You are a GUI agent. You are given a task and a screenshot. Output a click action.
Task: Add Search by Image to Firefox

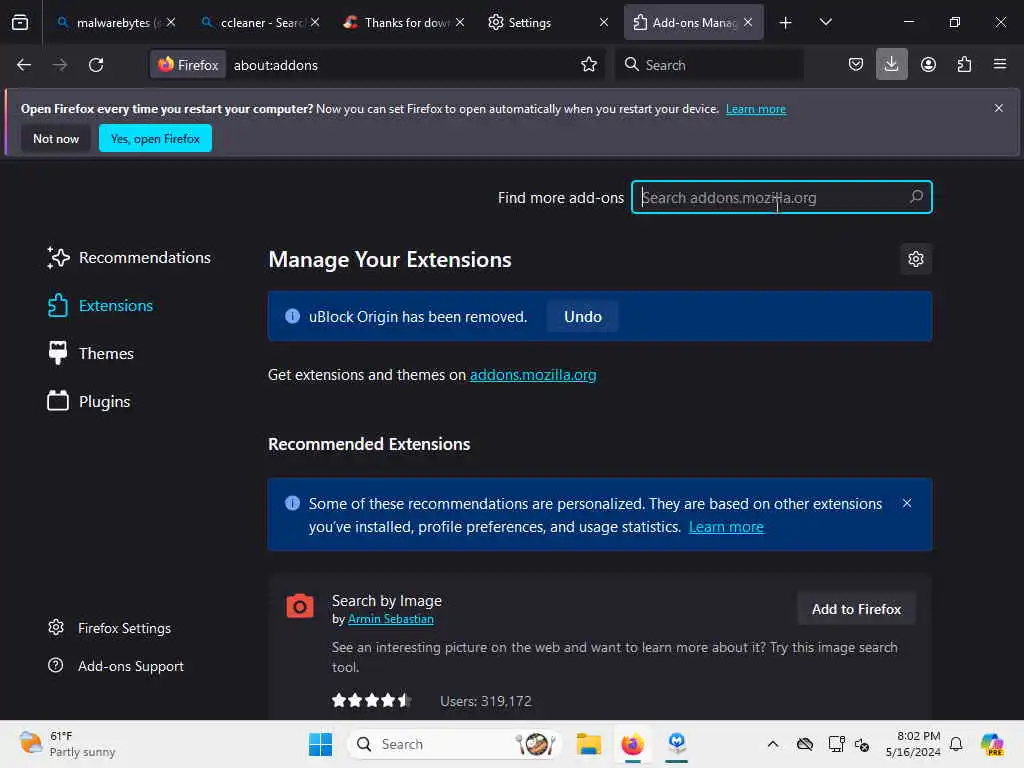(856, 609)
